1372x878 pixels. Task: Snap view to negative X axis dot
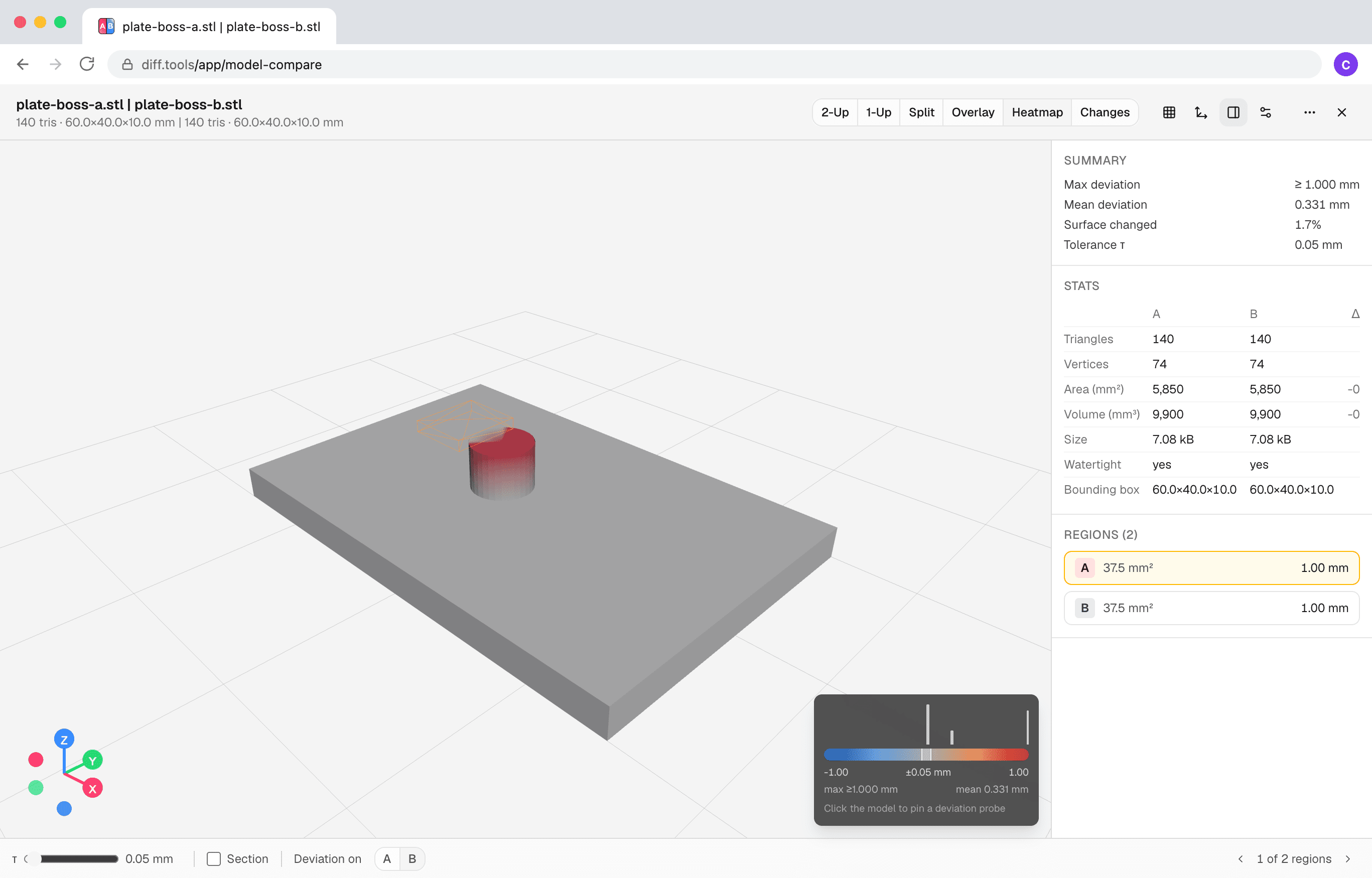tap(36, 760)
